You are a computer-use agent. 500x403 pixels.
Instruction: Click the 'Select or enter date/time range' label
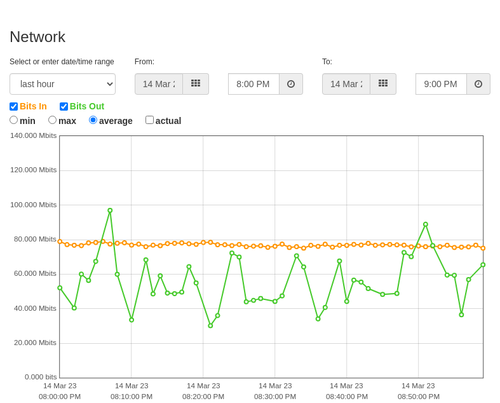[x=62, y=62]
